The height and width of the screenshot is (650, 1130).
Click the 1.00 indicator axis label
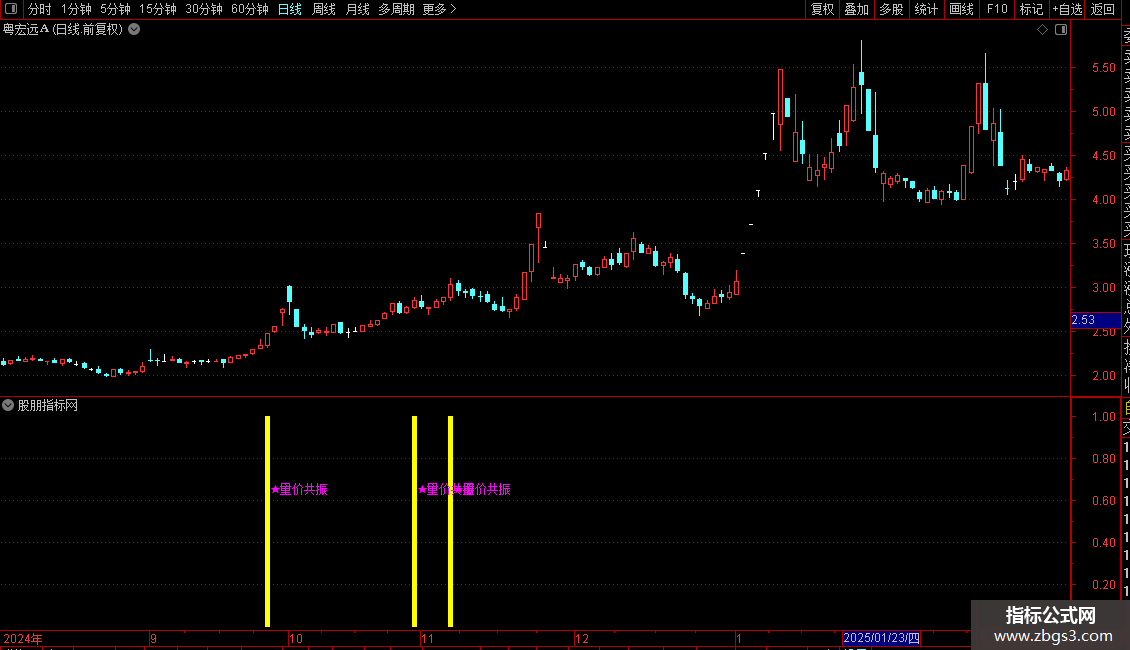coord(1103,417)
